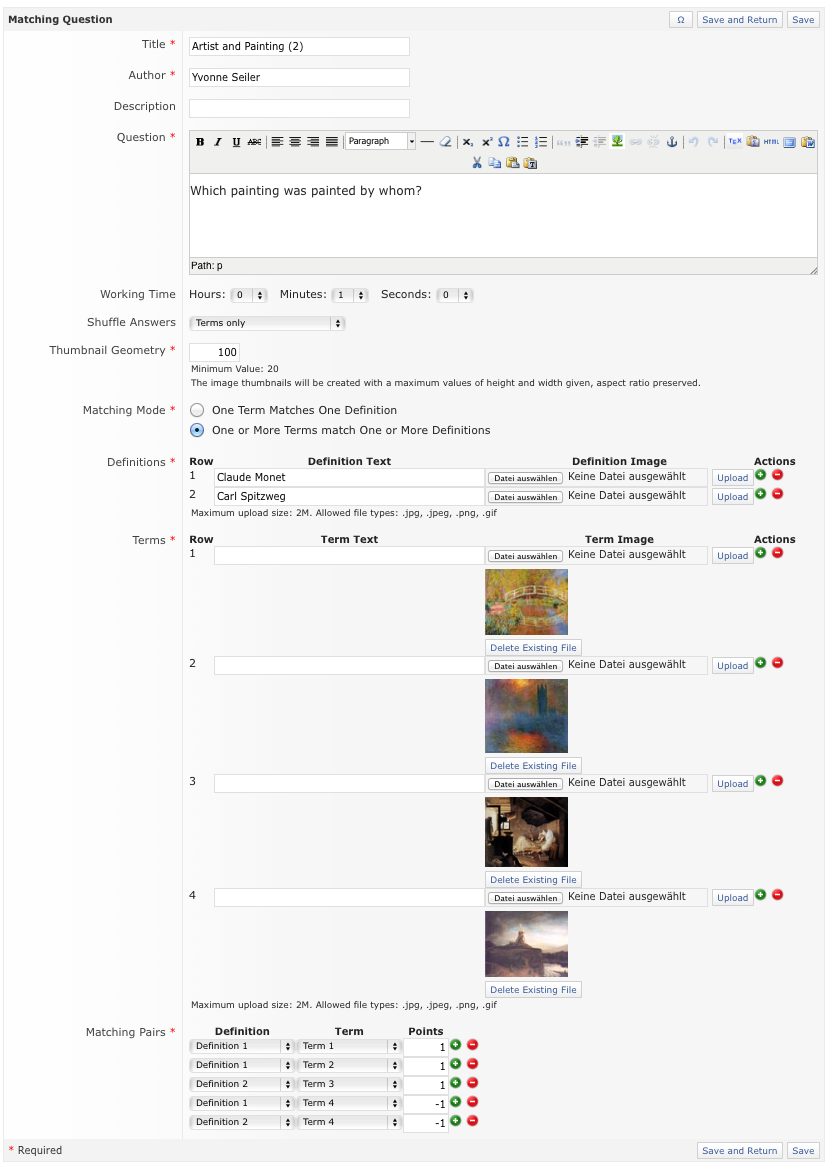Copy selection using copy icon
This screenshot has width=835, height=1170.
(495, 163)
